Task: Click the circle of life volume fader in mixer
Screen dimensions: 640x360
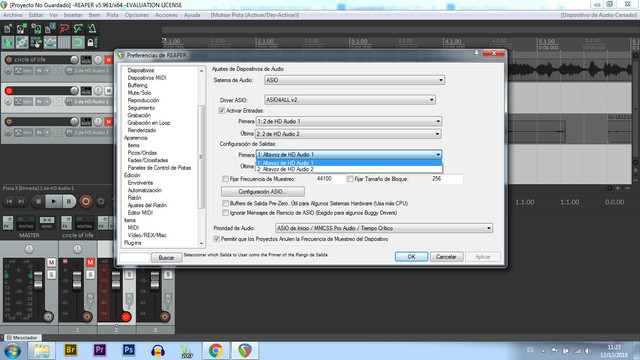Action: (x=77, y=280)
